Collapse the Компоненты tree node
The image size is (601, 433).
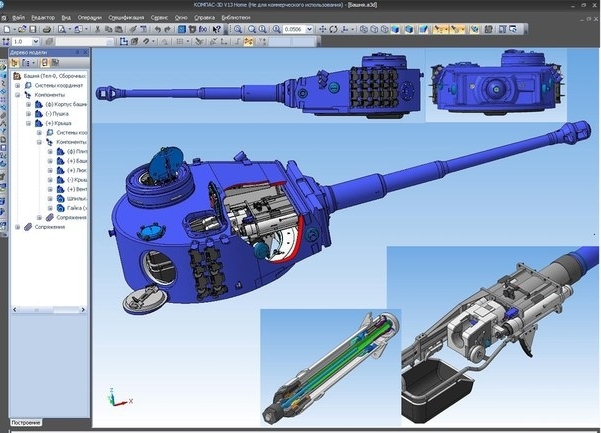click(18, 94)
